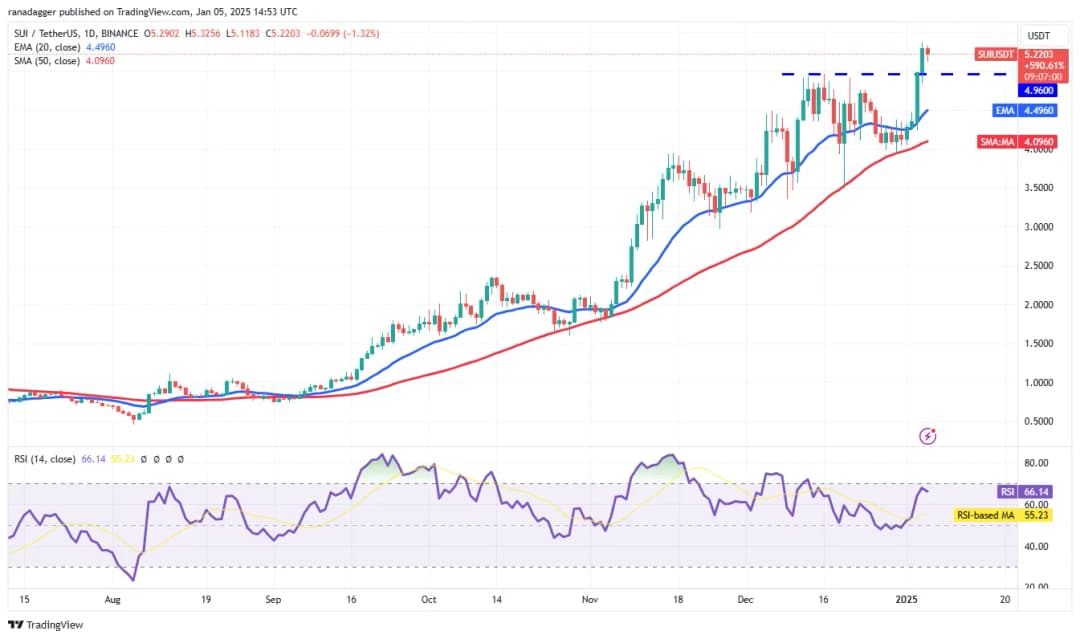Click the 4.9600 dashed-line price label
Screen dimensions: 1080x639
[1029, 90]
